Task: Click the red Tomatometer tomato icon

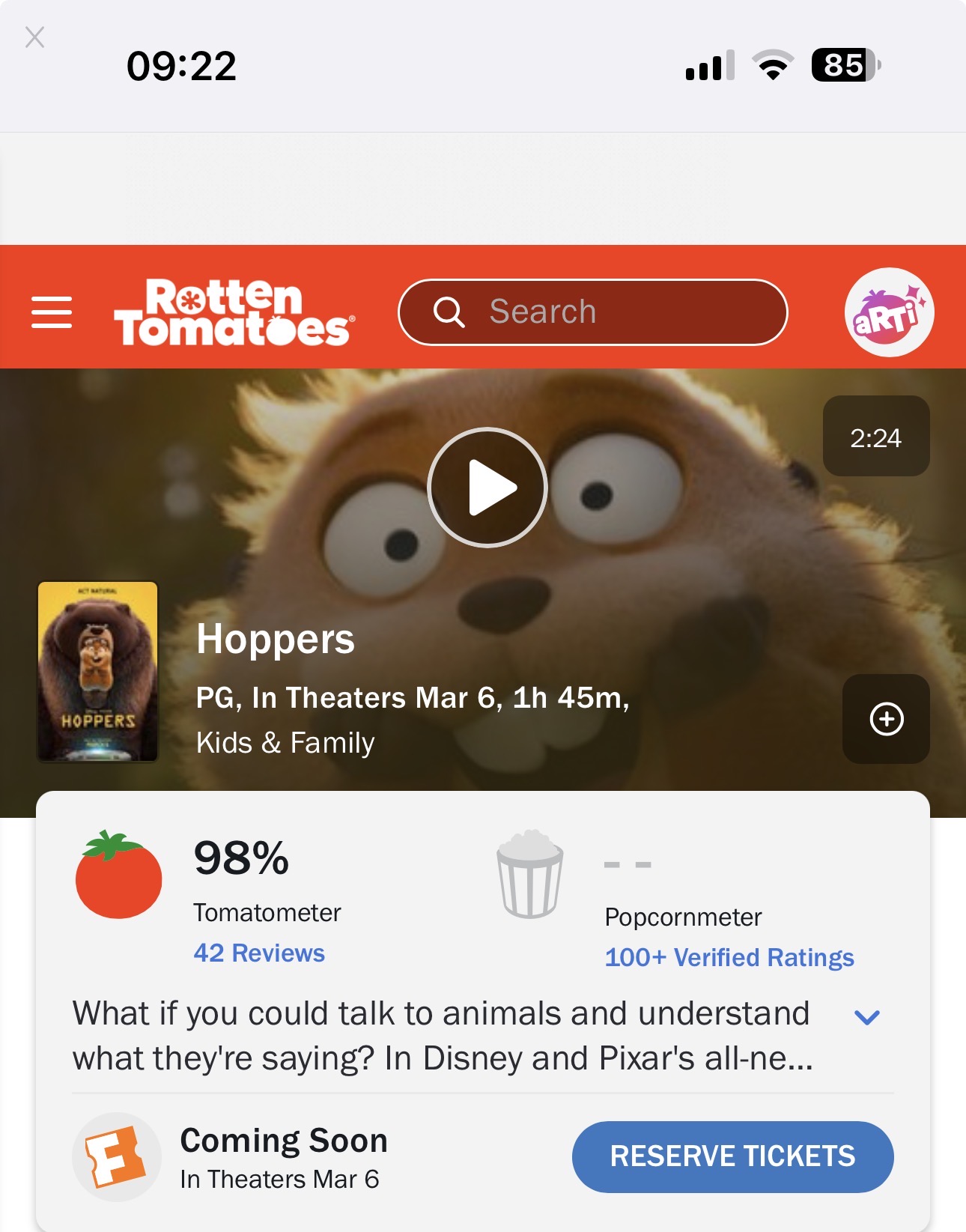Action: [x=118, y=874]
